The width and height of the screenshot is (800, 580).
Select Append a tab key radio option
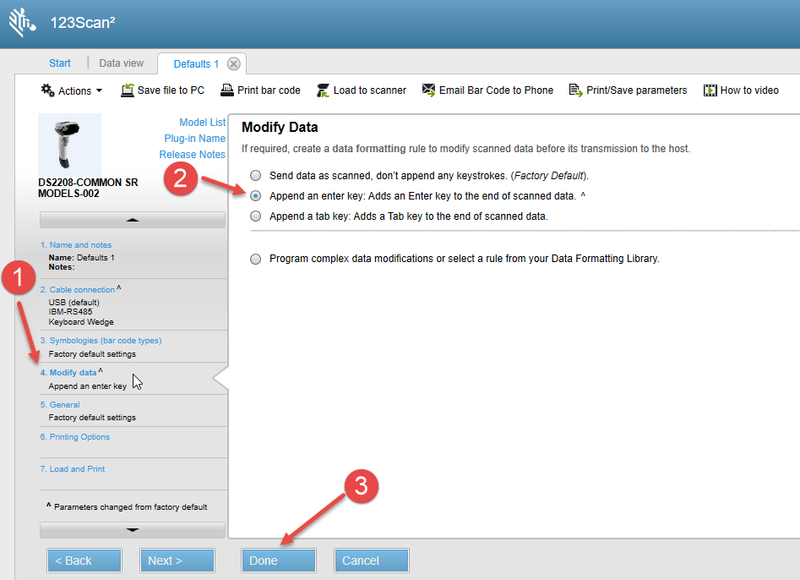256,216
